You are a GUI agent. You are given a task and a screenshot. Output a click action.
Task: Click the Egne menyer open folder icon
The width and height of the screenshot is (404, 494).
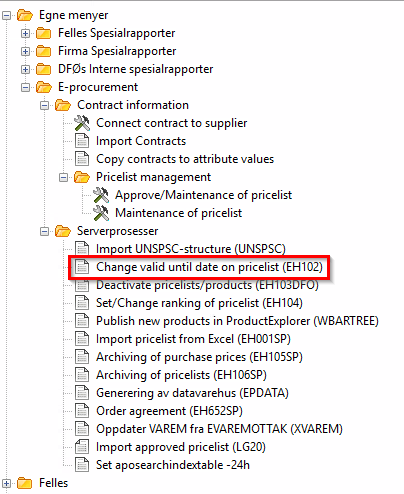coord(25,15)
